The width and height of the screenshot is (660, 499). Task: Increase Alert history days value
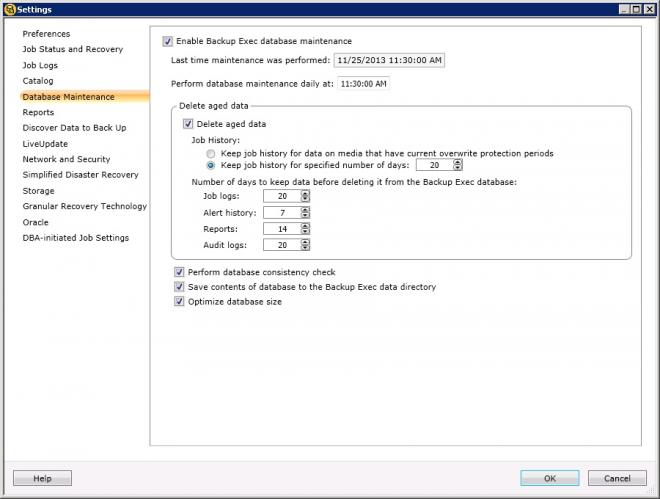coord(305,210)
